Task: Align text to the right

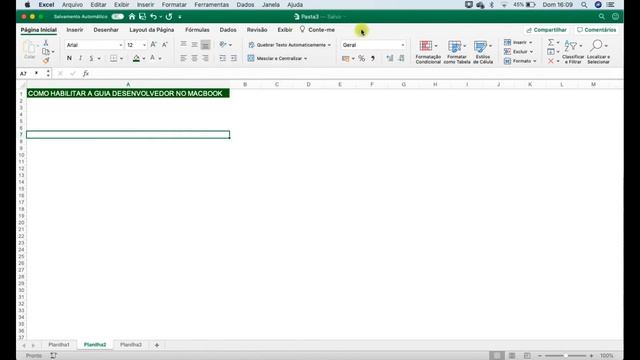Action: 205,58
